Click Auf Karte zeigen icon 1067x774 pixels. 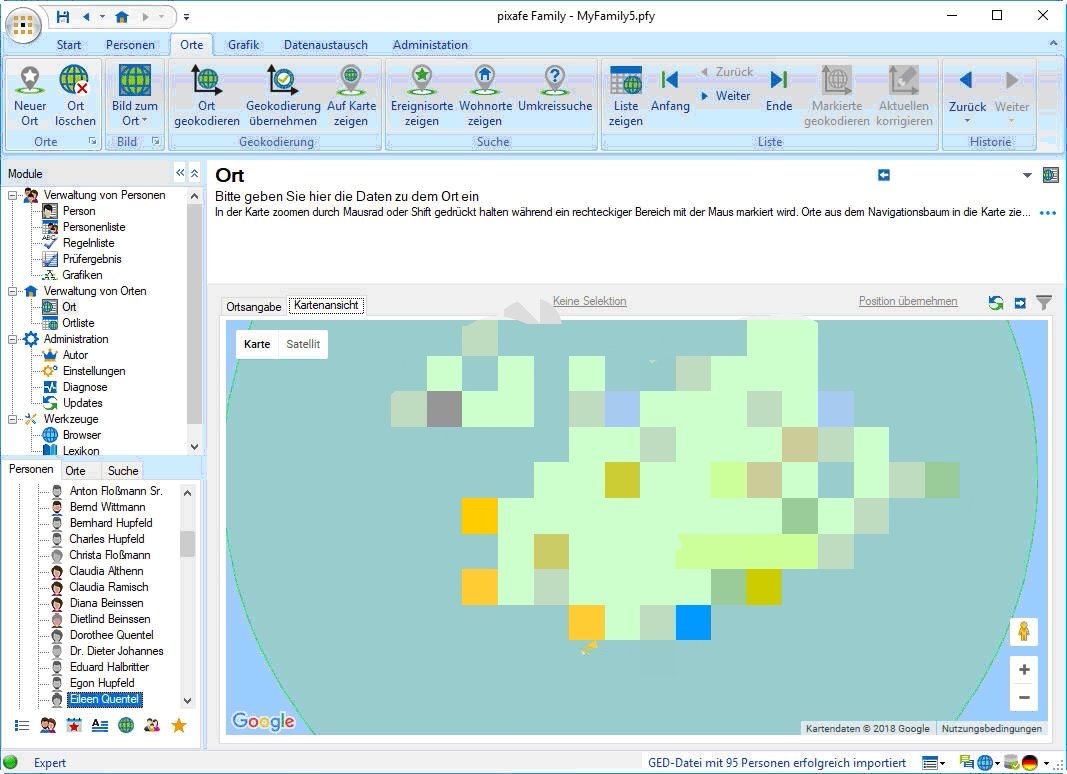[x=351, y=95]
